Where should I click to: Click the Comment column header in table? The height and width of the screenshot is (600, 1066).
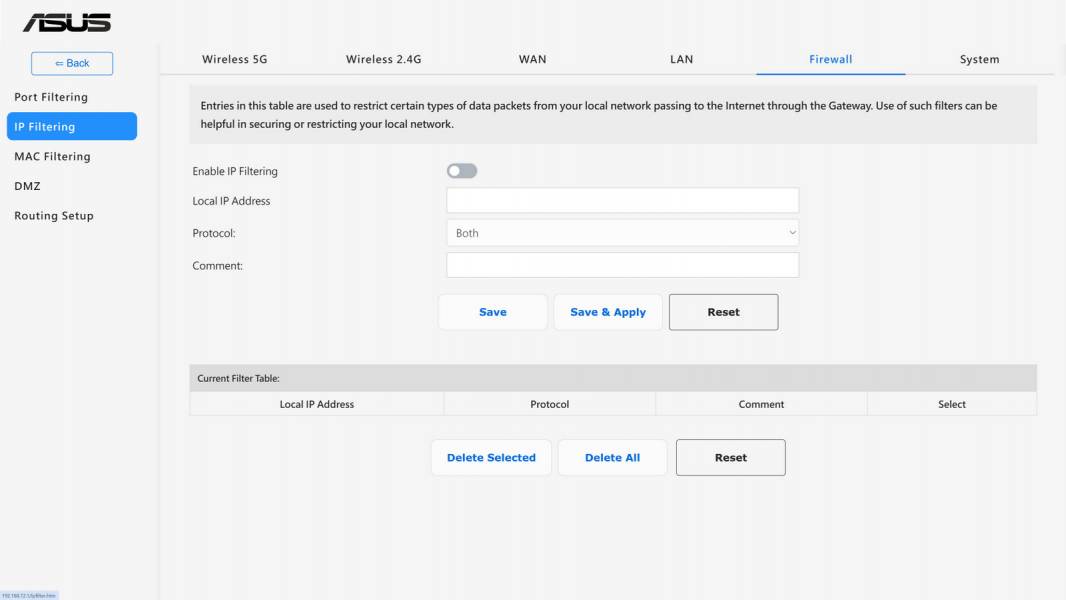click(761, 404)
